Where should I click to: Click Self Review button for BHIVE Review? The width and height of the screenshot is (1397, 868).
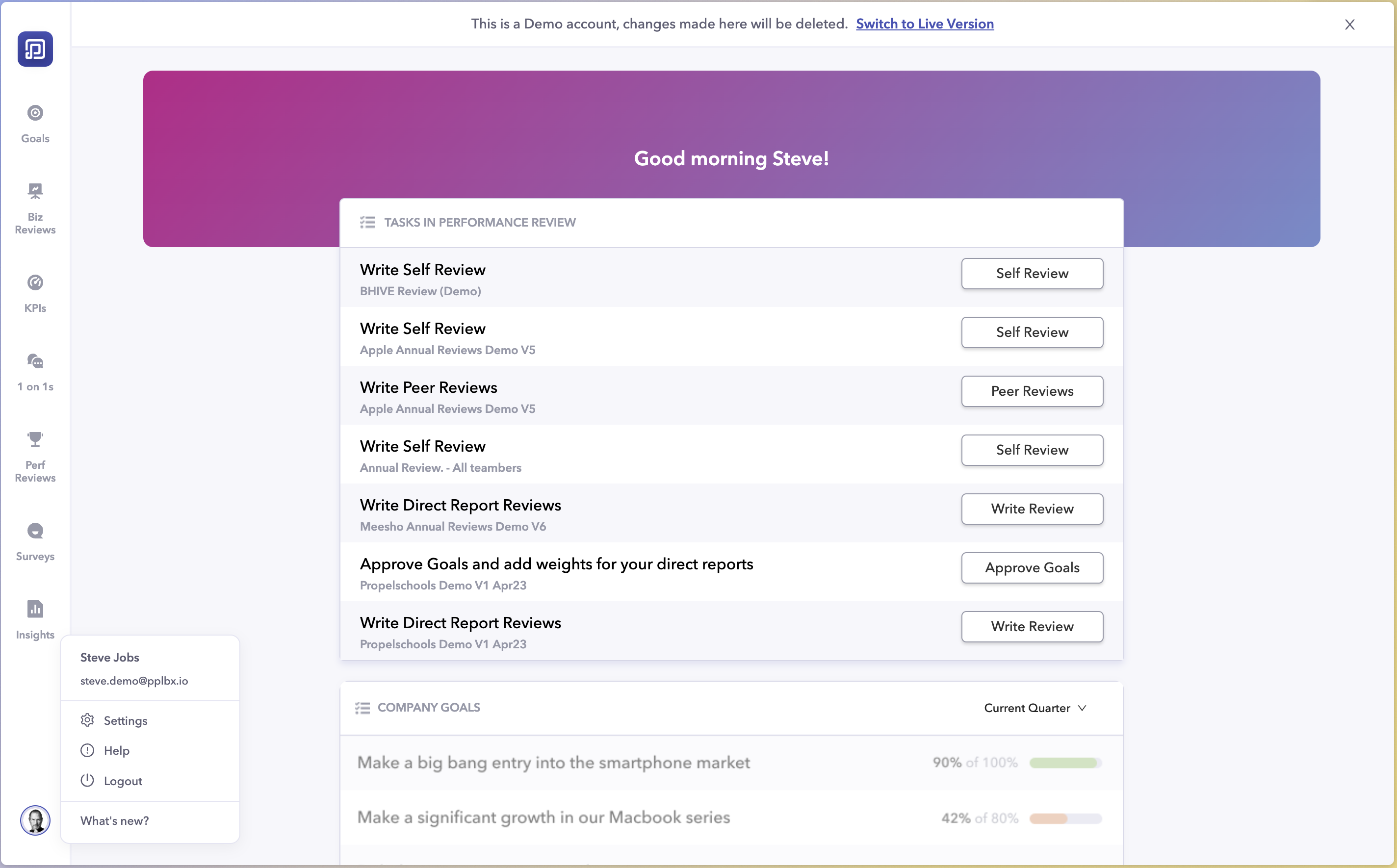tap(1033, 273)
